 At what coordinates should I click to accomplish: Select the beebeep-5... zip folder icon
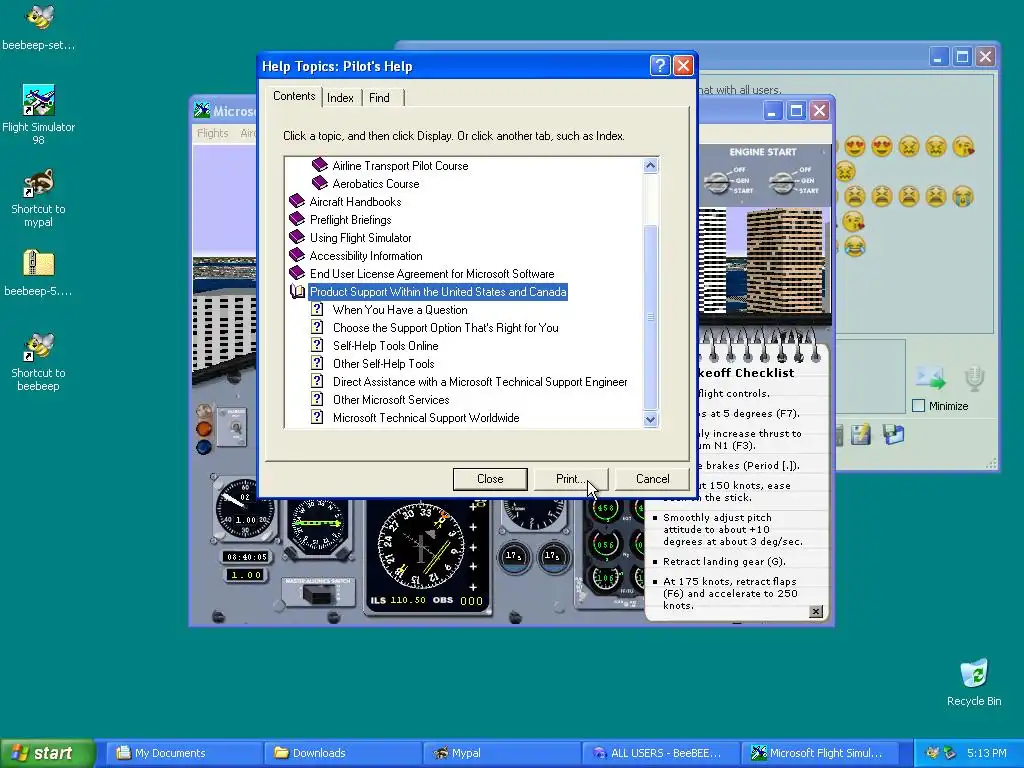pos(39,272)
